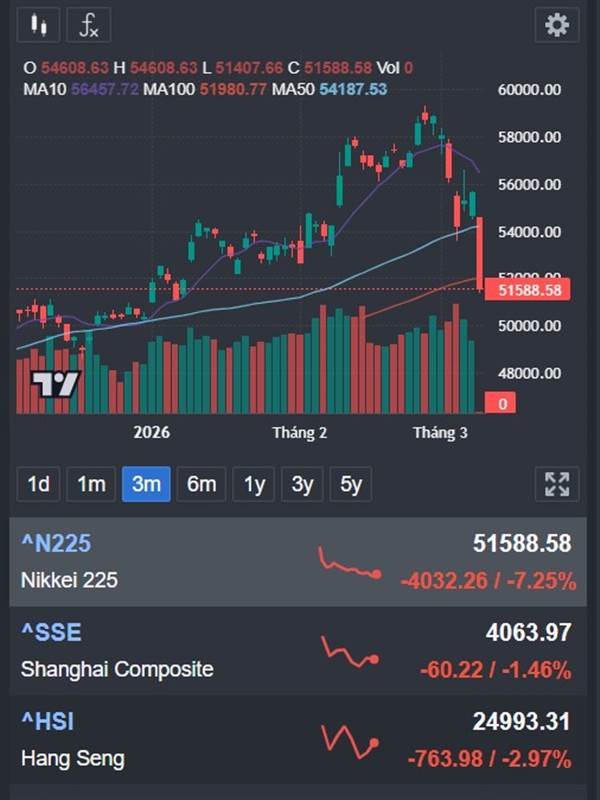Image resolution: width=600 pixels, height=800 pixels.
Task: Show the 5y time range
Action: pos(350,484)
